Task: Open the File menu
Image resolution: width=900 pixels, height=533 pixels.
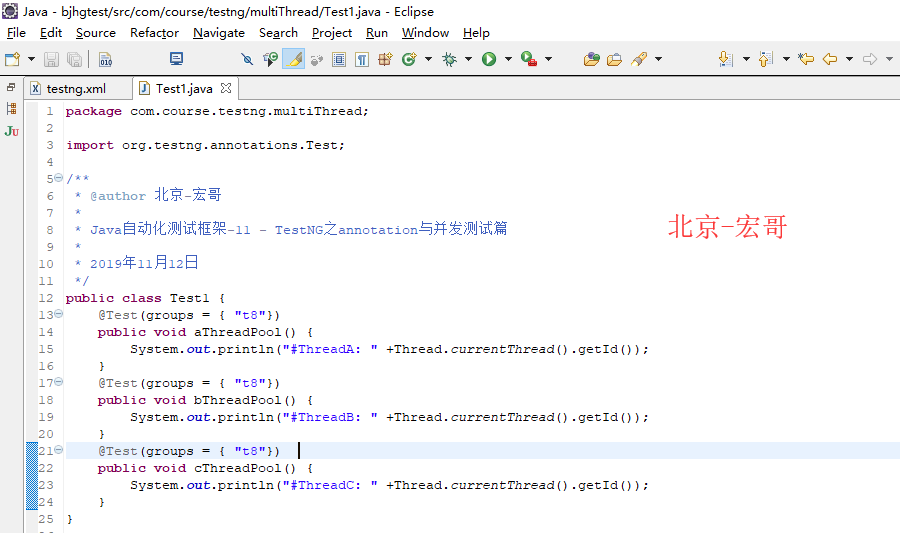Action: pyautogui.click(x=16, y=33)
